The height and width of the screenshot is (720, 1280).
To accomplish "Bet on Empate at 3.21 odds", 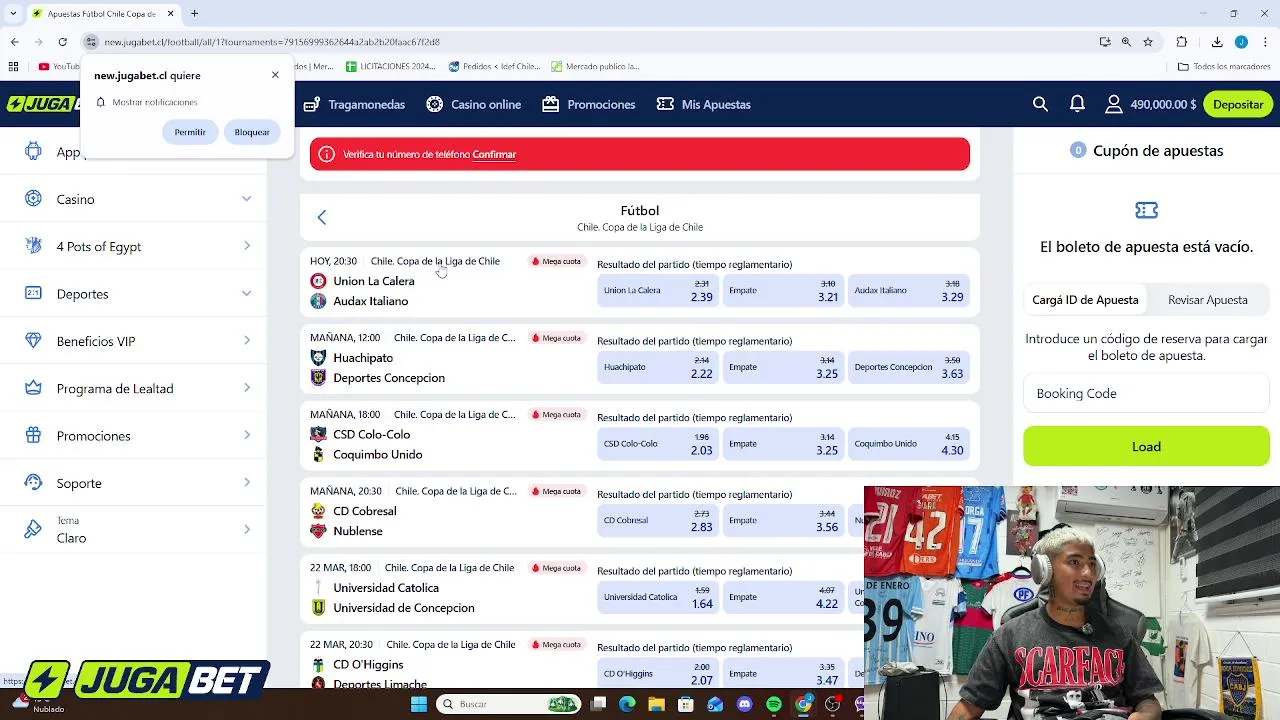I will pyautogui.click(x=783, y=290).
